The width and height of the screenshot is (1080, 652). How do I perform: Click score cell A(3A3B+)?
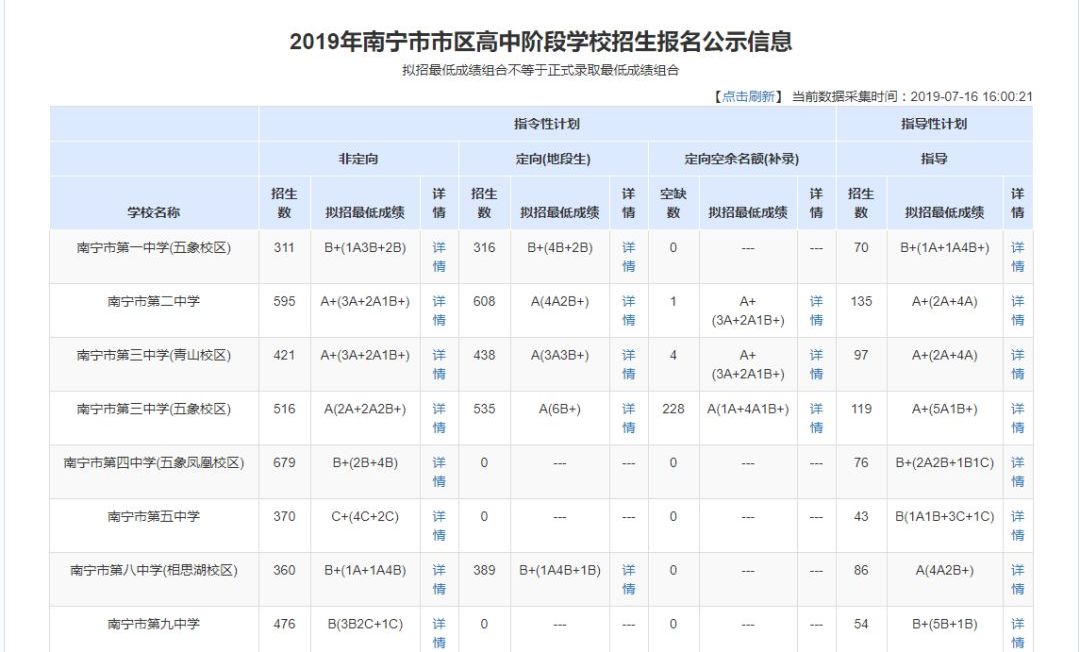(x=559, y=355)
